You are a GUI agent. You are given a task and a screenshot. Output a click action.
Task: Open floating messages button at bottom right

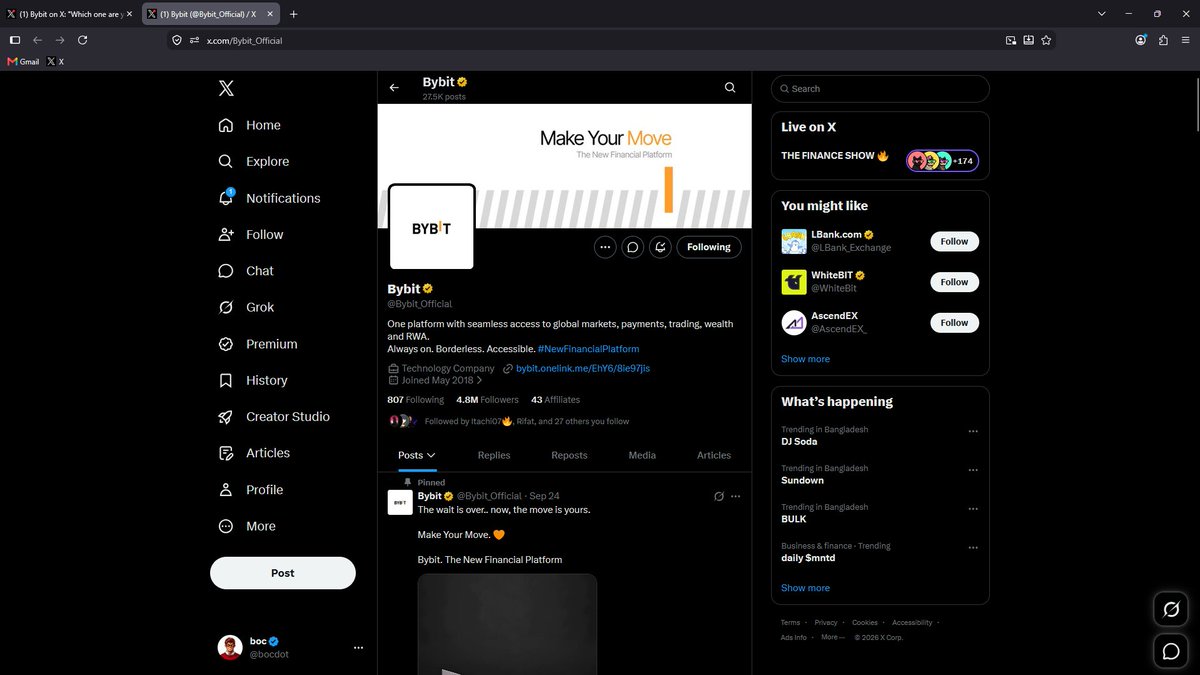(1171, 652)
